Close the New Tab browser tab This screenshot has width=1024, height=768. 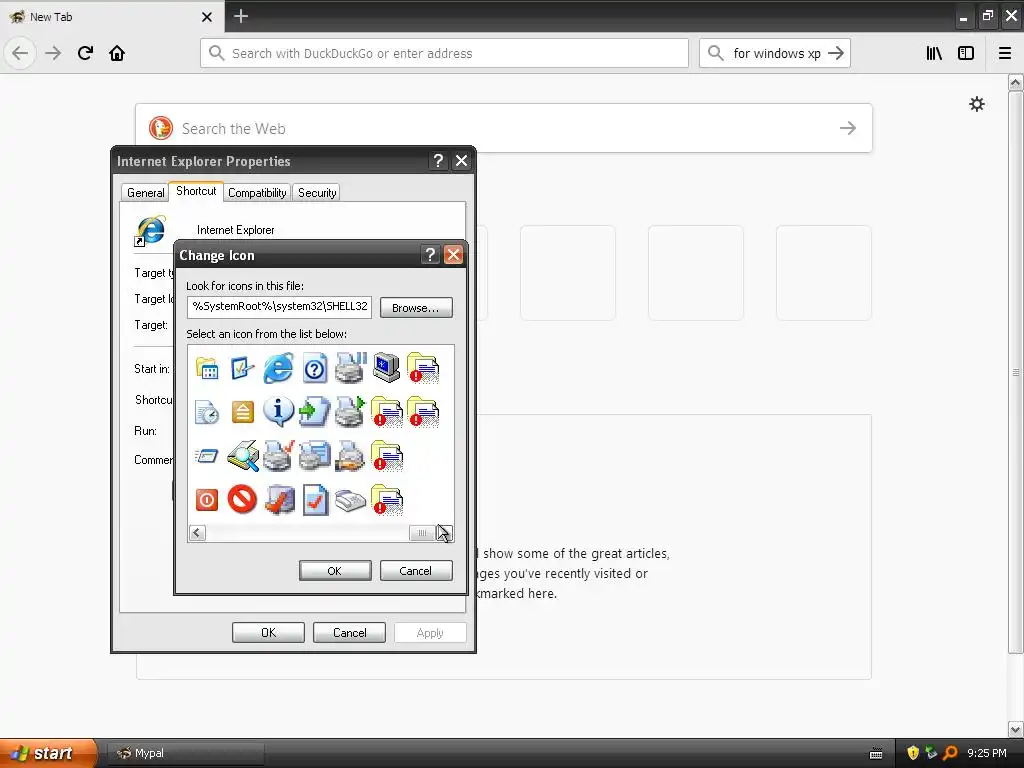tap(206, 17)
